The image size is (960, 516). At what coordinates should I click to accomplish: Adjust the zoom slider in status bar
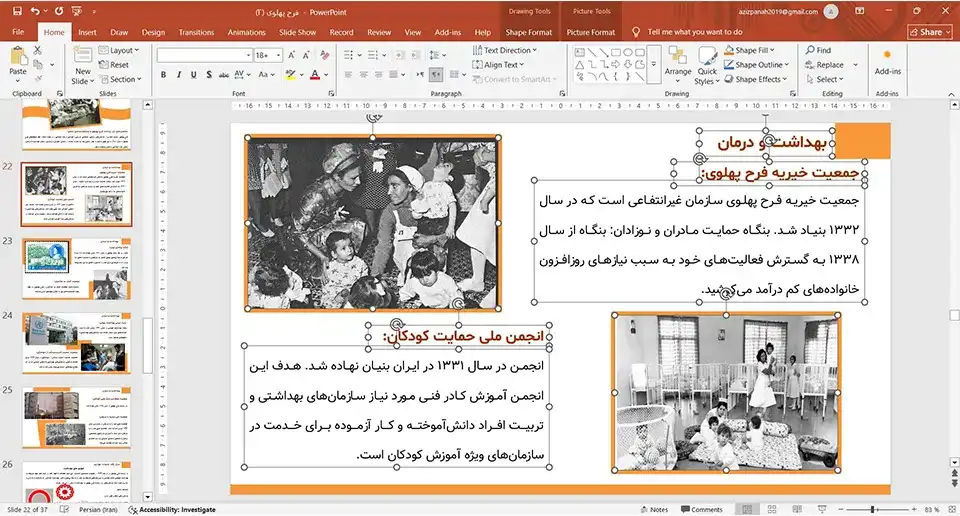[873, 509]
